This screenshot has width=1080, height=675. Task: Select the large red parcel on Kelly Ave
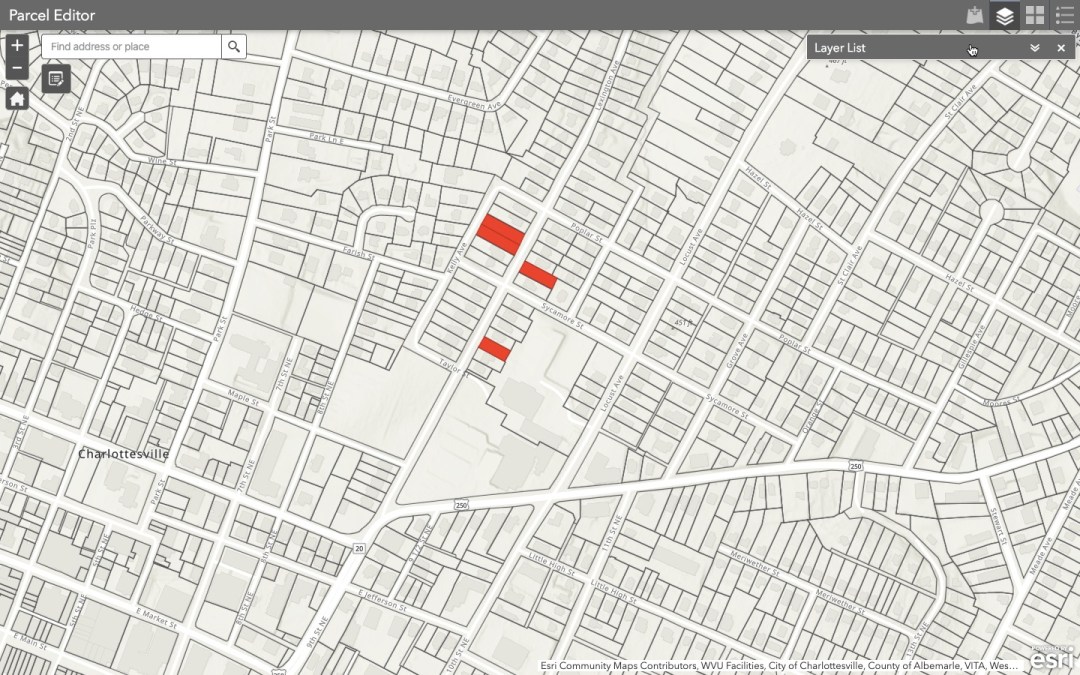tap(499, 234)
